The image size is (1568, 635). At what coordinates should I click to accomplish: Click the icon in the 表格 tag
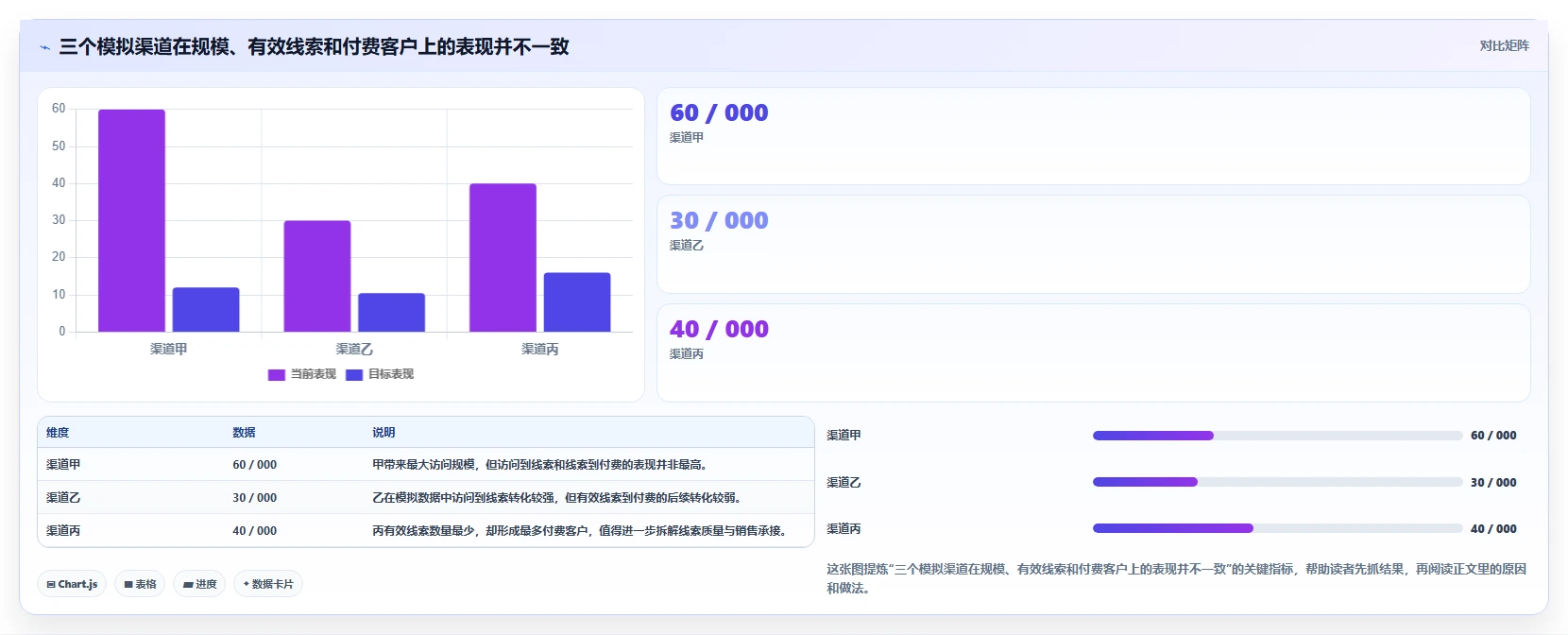pyautogui.click(x=128, y=585)
